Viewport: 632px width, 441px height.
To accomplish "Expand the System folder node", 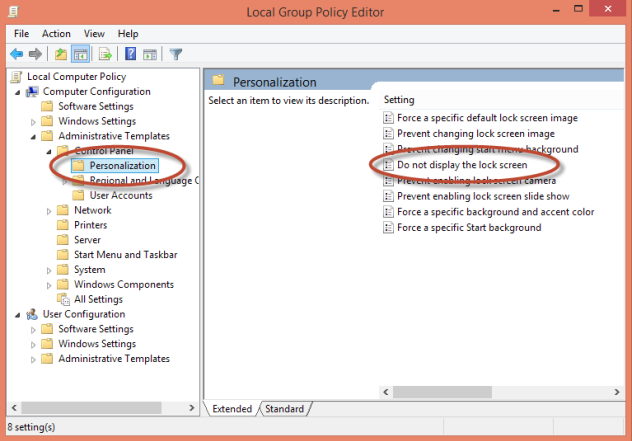I will [49, 270].
